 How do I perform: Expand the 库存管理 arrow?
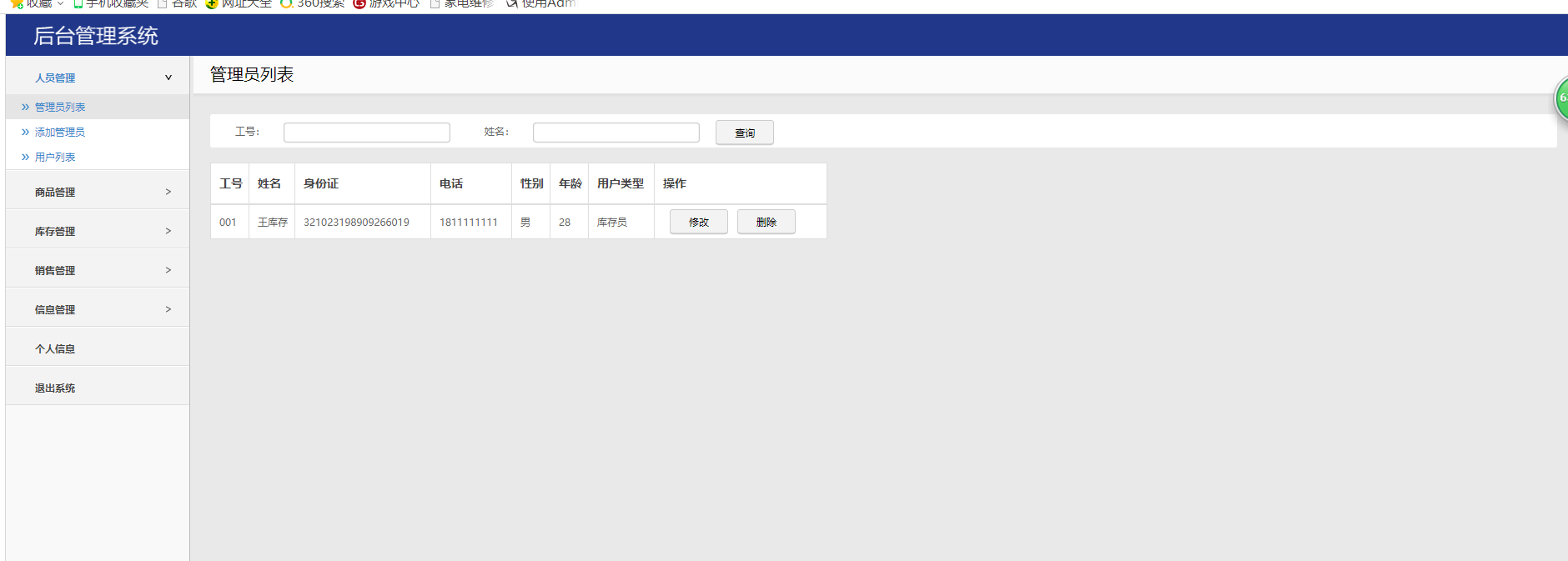coord(168,231)
